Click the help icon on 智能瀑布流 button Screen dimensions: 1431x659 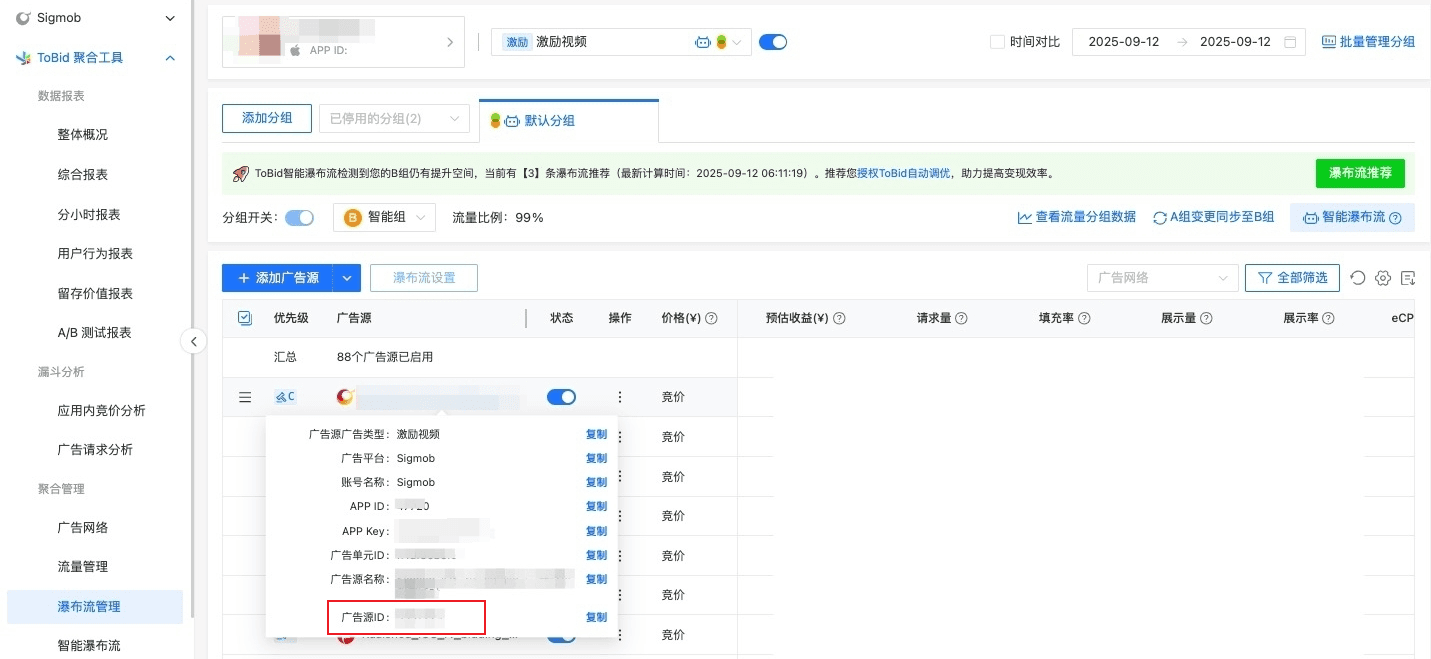point(1395,217)
